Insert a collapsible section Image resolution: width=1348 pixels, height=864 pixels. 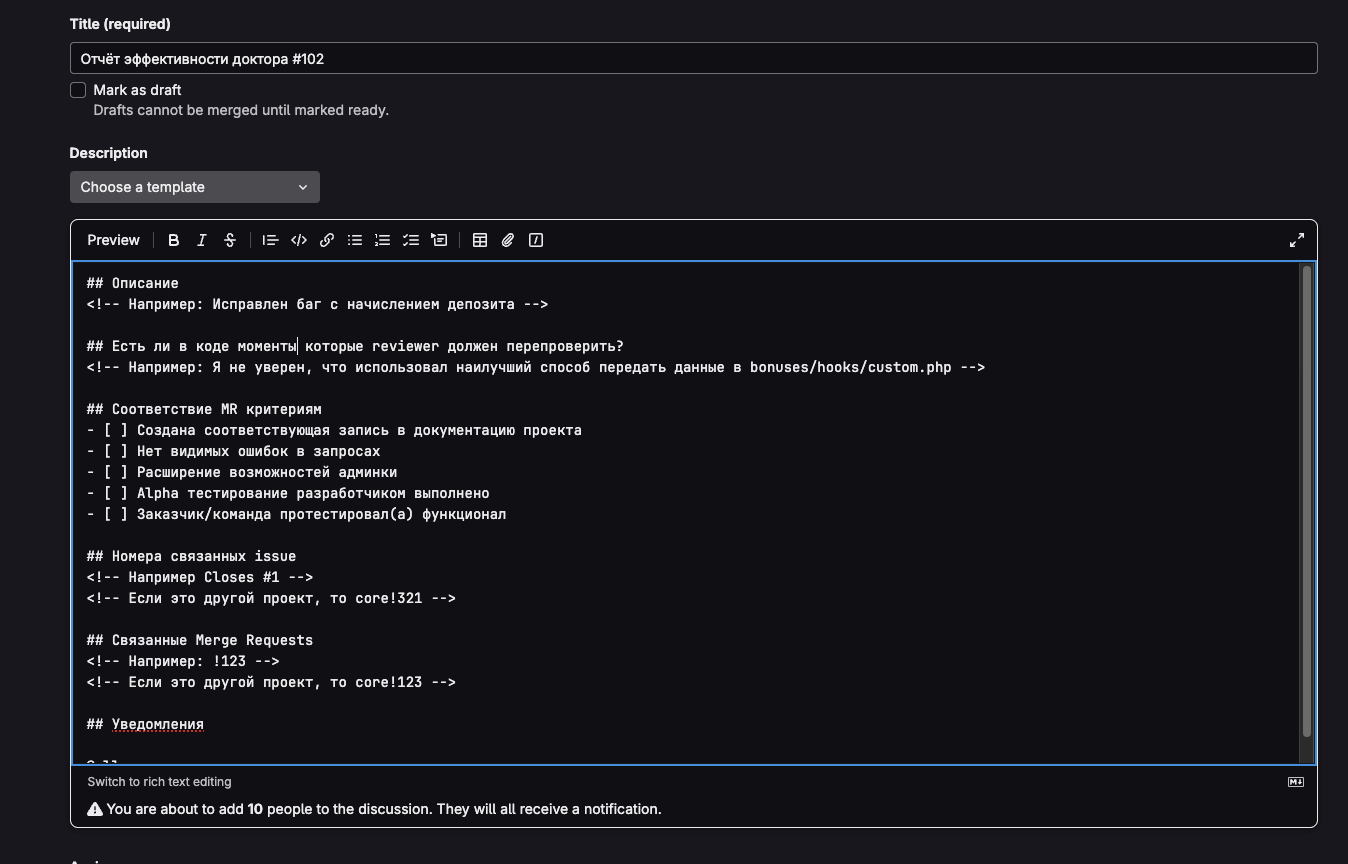[x=438, y=240]
